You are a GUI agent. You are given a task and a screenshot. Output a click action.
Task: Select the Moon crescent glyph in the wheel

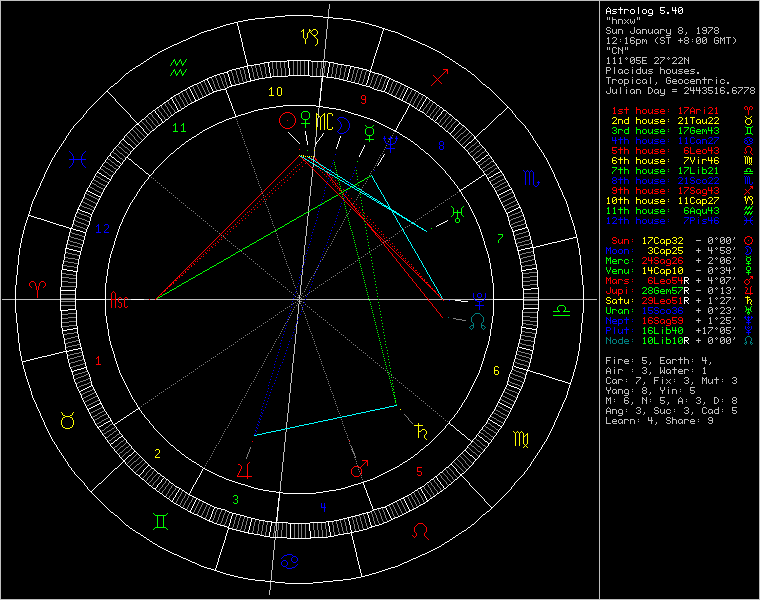coord(343,125)
